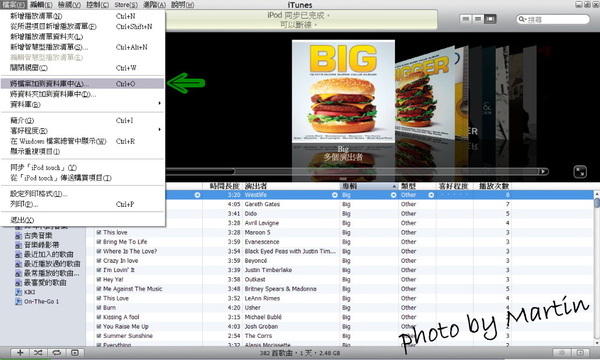
Task: Choose 新增智慧型播放清單 menu item
Action: coord(82,47)
